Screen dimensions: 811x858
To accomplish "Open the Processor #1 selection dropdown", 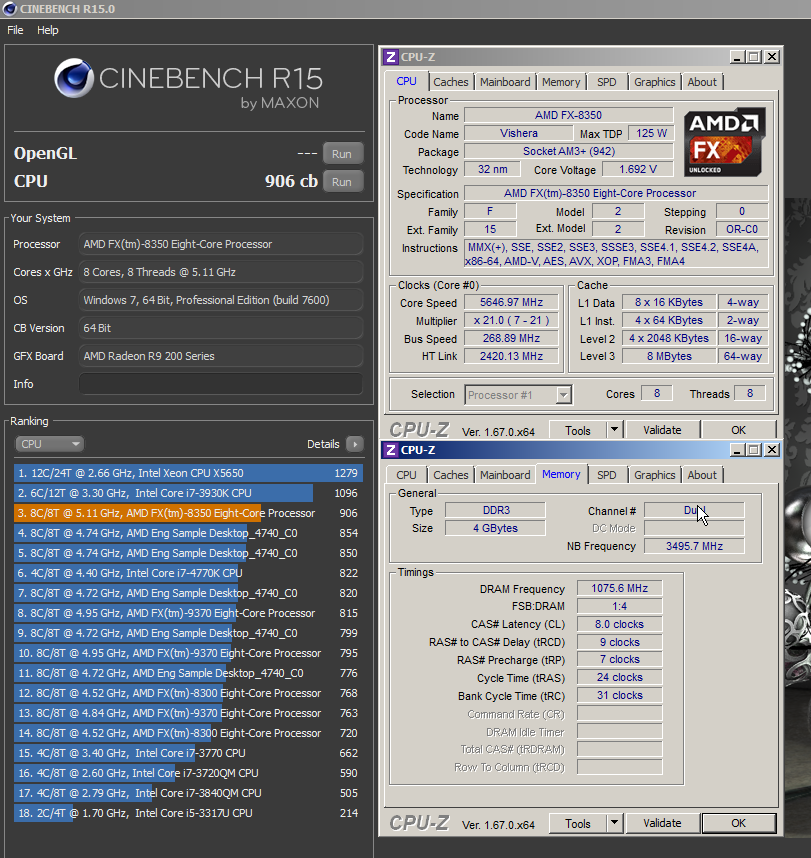I will tap(564, 395).
